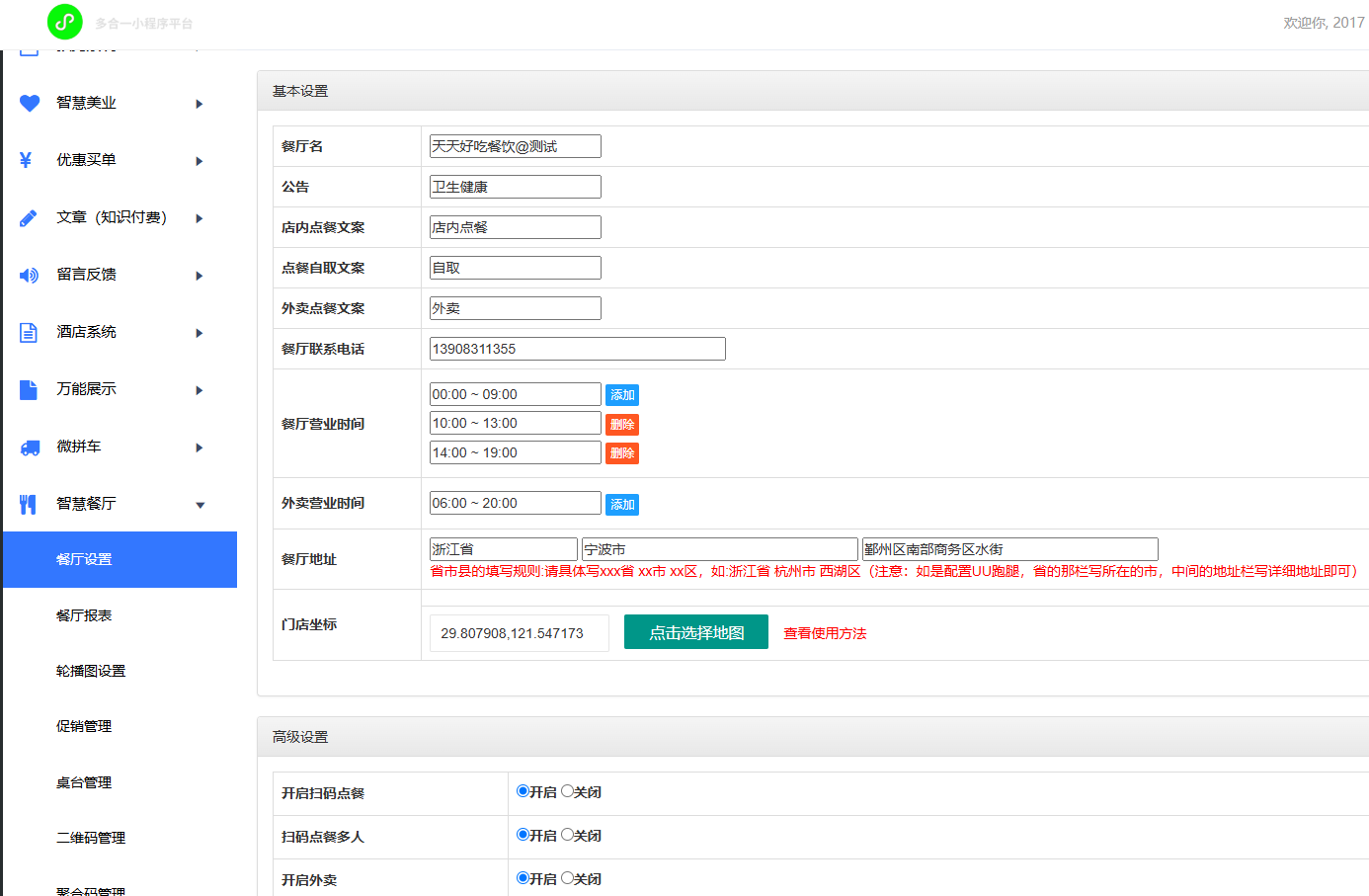Image resolution: width=1369 pixels, height=896 pixels.
Task: Delete the 10:00 ~ 13:00 business hours
Action: (622, 425)
